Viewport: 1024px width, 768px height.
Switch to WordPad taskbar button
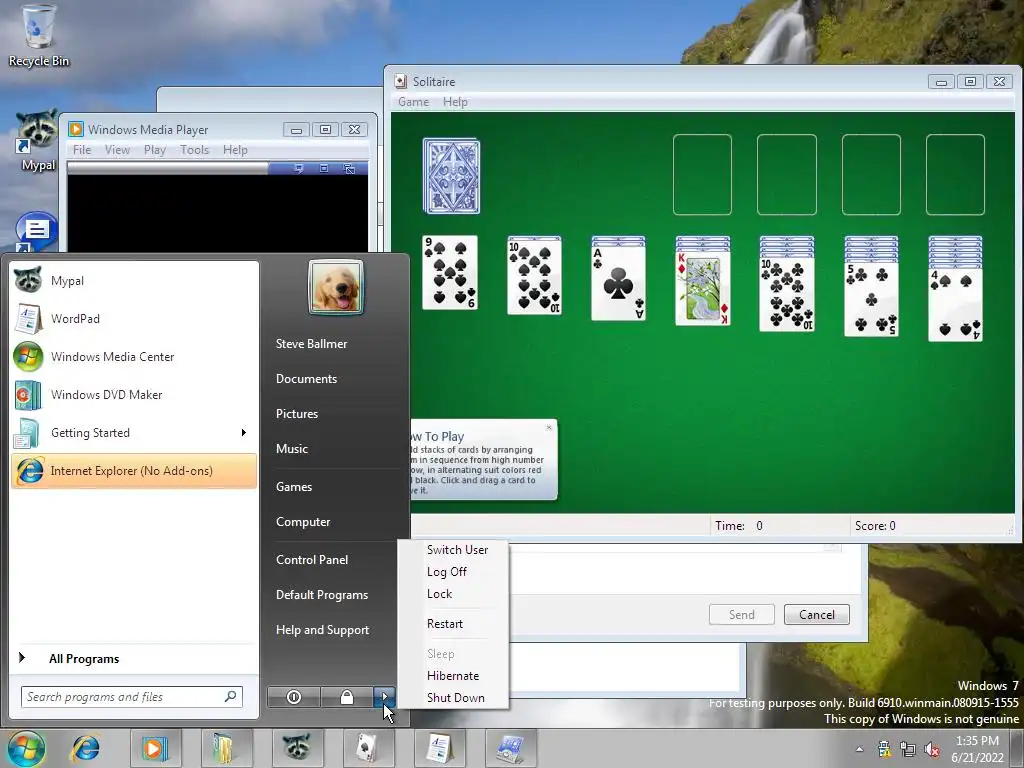(439, 748)
